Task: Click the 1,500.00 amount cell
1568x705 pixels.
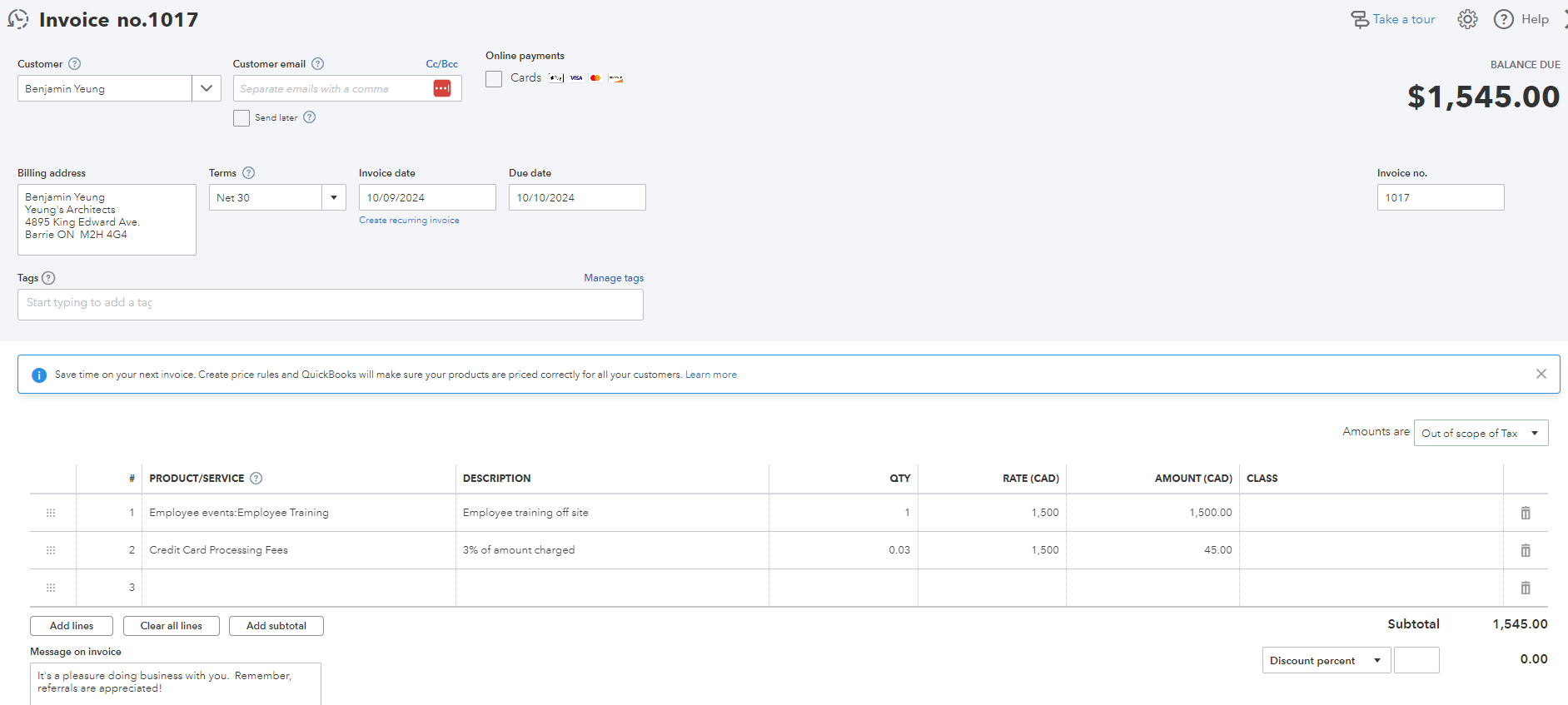Action: (x=1153, y=513)
